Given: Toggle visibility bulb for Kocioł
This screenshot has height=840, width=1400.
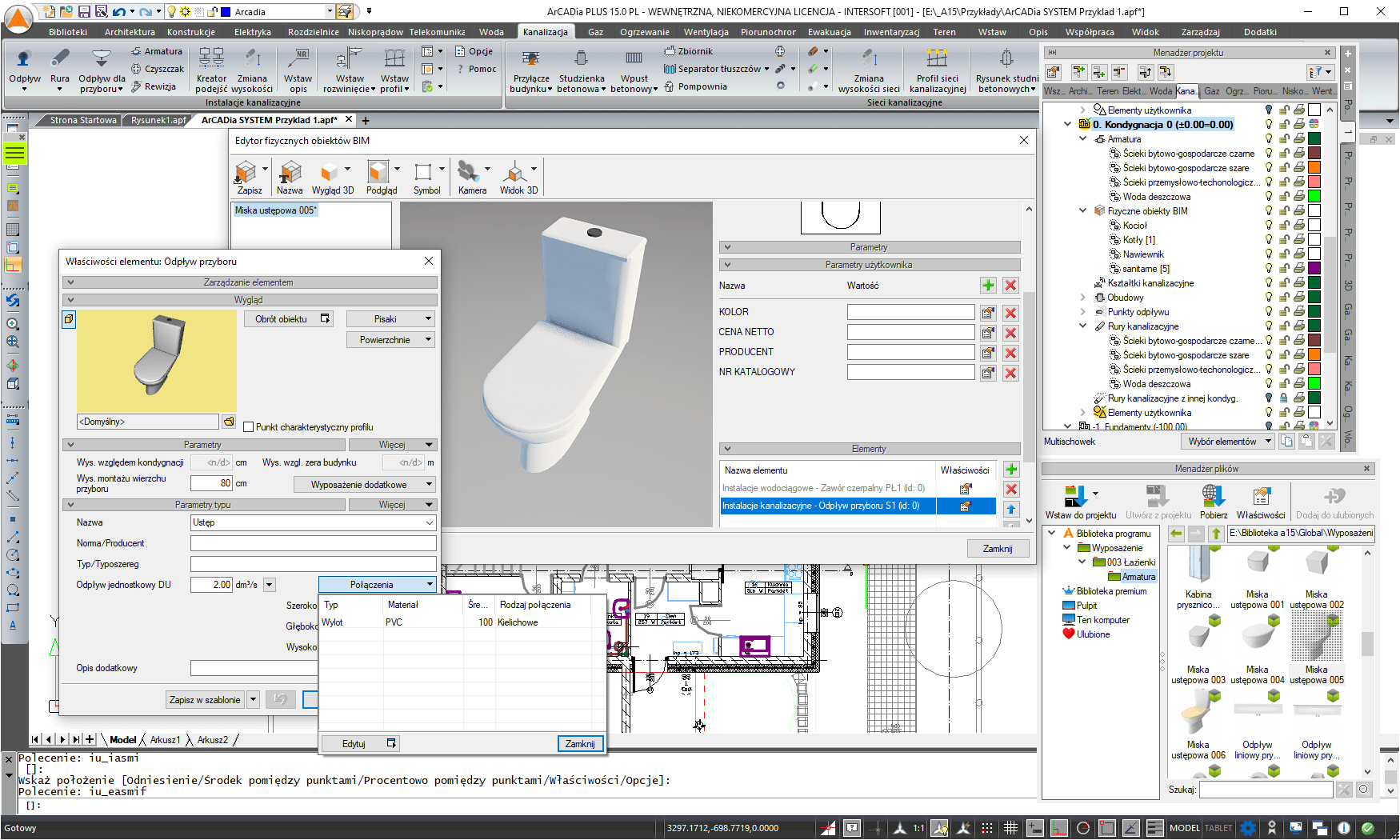Looking at the screenshot, I should click(1269, 226).
